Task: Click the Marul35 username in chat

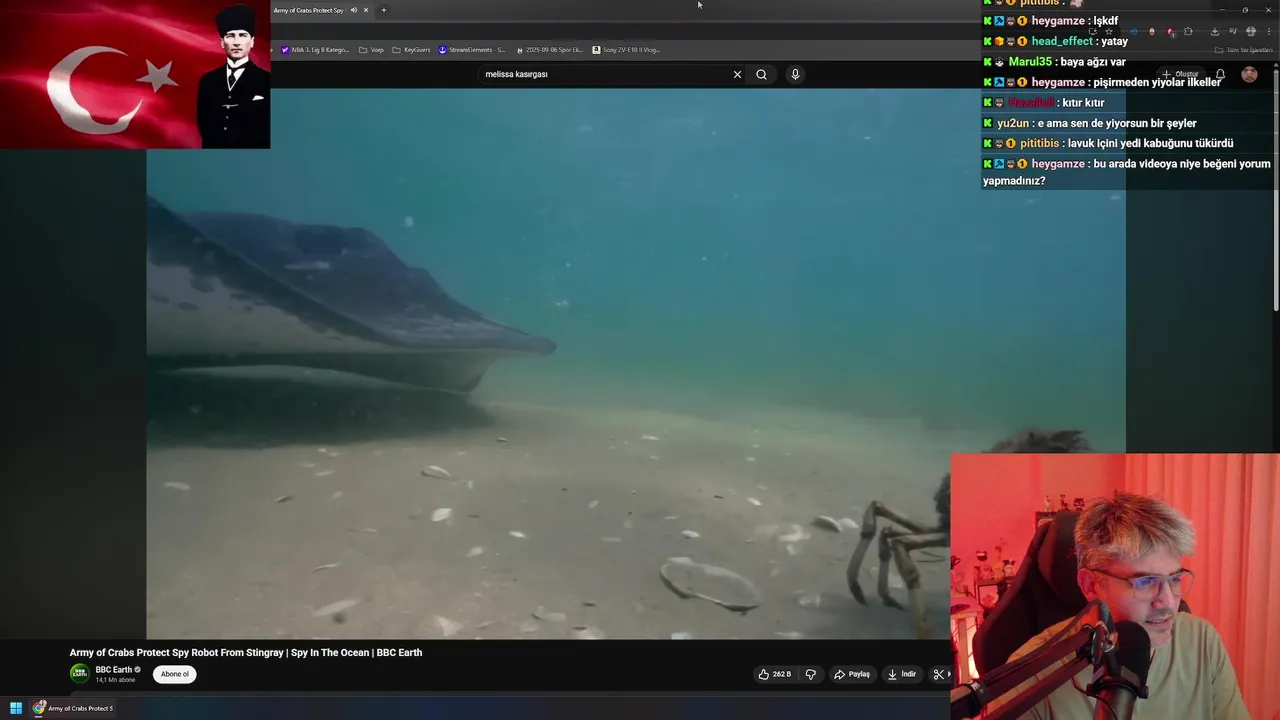Action: (1030, 62)
